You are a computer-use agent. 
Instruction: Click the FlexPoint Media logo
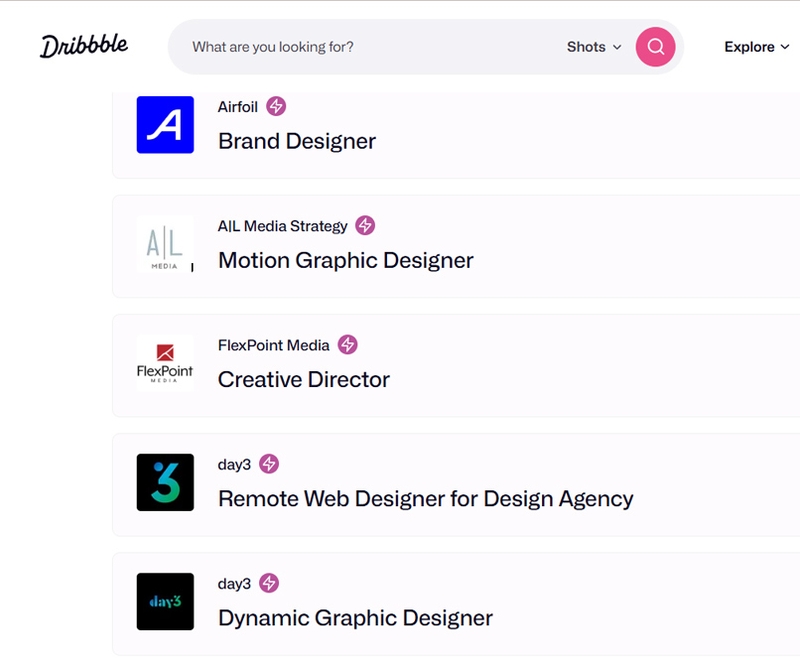pyautogui.click(x=166, y=364)
